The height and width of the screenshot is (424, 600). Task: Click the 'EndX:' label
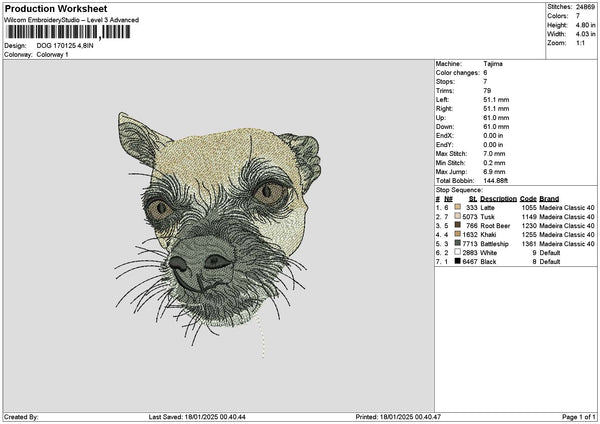pos(445,135)
